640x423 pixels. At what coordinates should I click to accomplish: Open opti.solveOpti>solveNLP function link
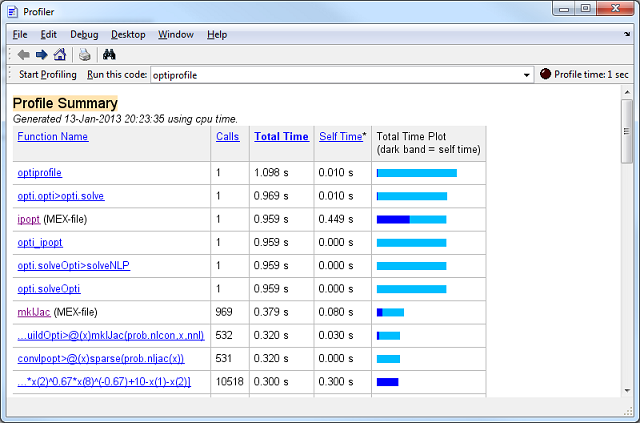pos(74,266)
